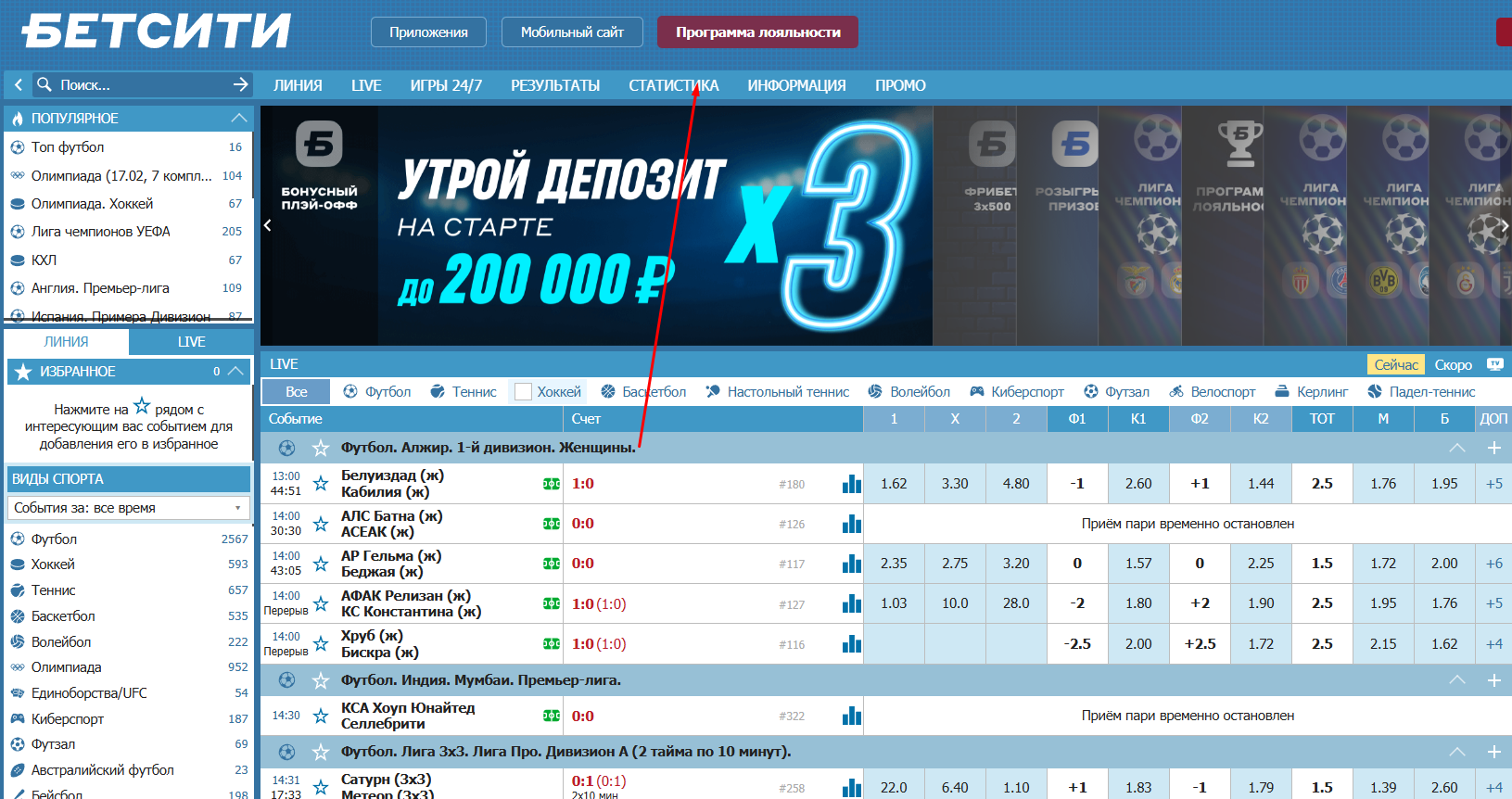Click previous banner arrow on promo carousel
Image resolution: width=1512 pixels, height=799 pixels.
[x=268, y=225]
